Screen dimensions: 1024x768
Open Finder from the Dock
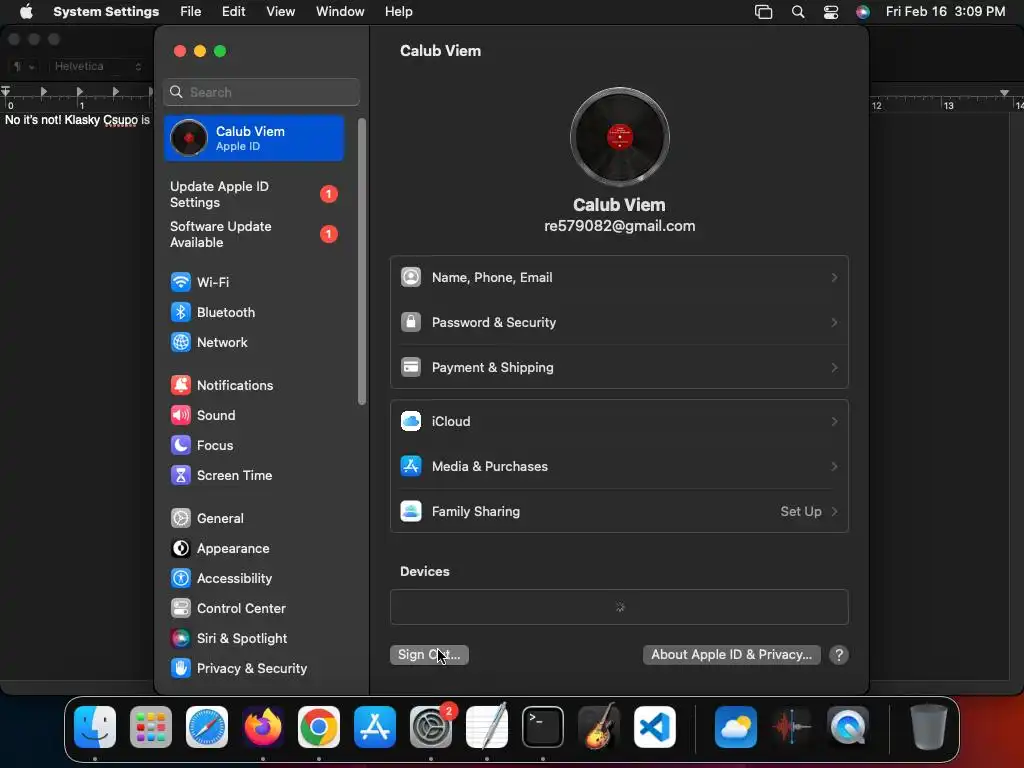coord(95,727)
